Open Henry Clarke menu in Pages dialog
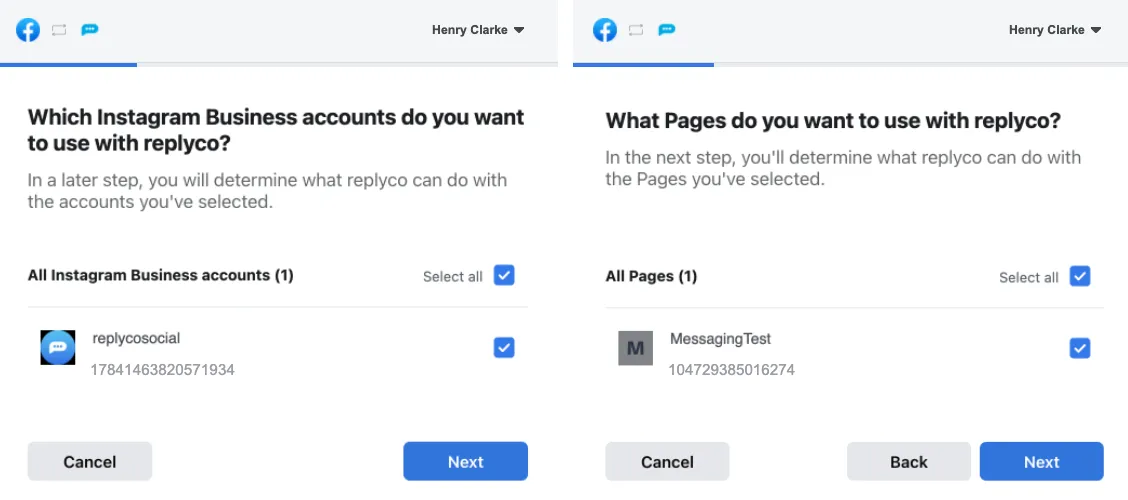This screenshot has width=1128, height=500. point(1055,29)
